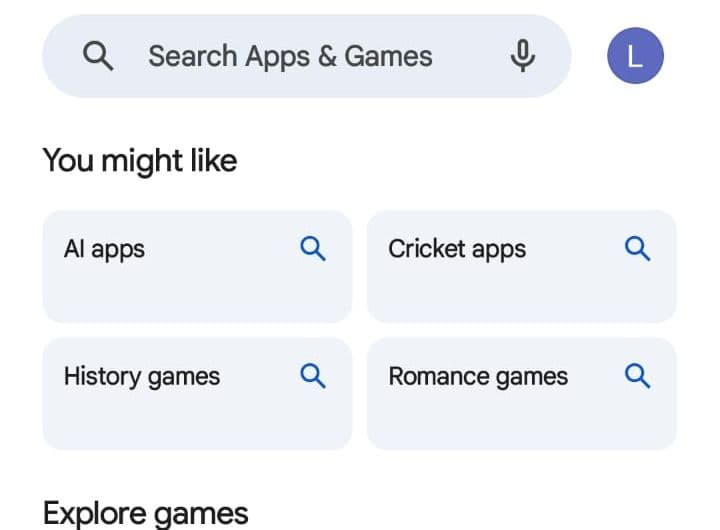
Task: Select the Cricket apps suggestion label
Action: pyautogui.click(x=457, y=249)
